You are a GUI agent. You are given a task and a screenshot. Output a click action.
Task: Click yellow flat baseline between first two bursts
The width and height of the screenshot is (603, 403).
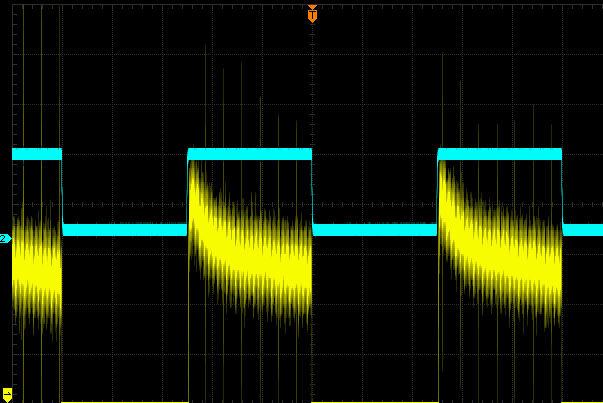tap(125, 401)
